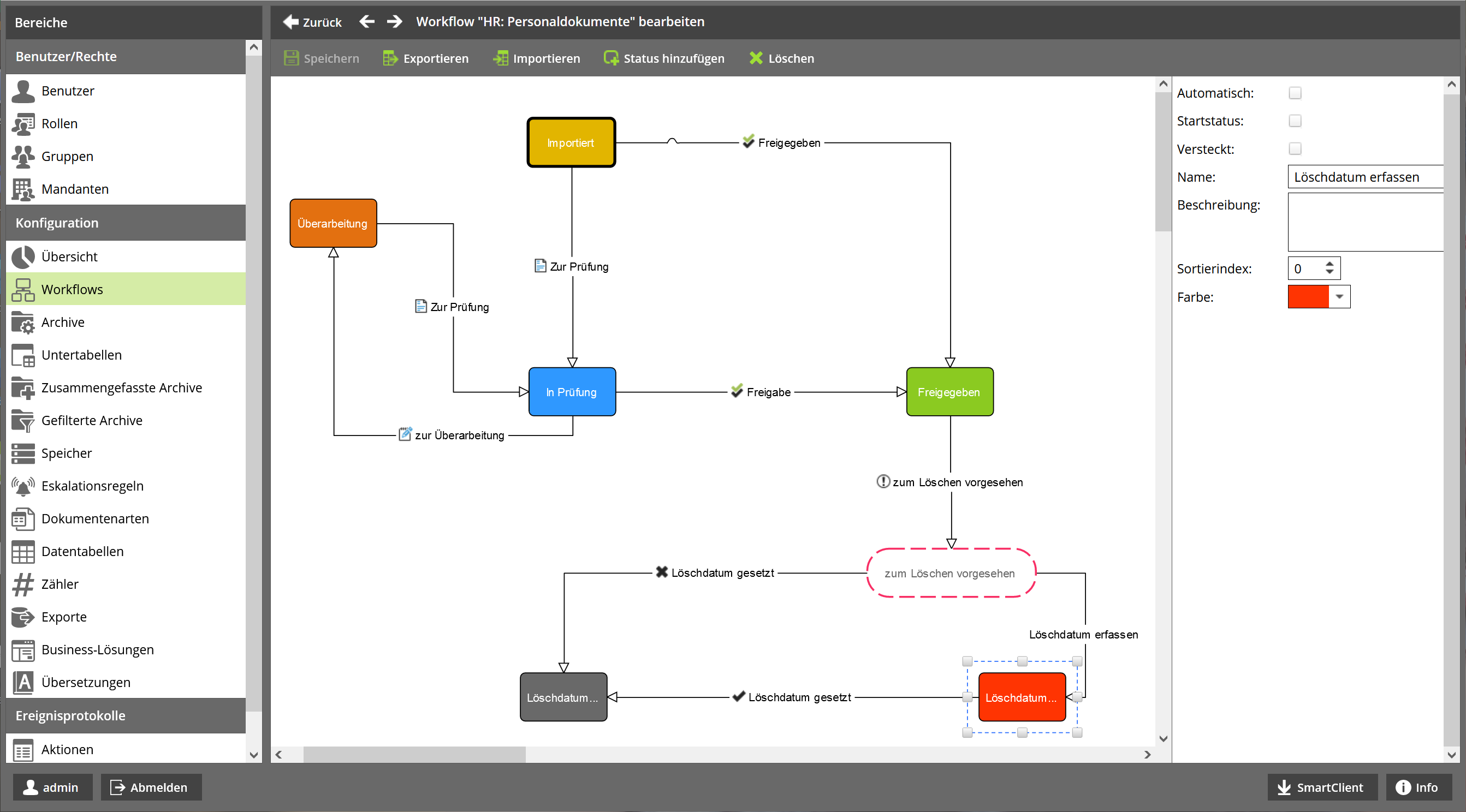The width and height of the screenshot is (1466, 812).
Task: Click the Eskalationsregeln bell icon
Action: click(x=23, y=486)
